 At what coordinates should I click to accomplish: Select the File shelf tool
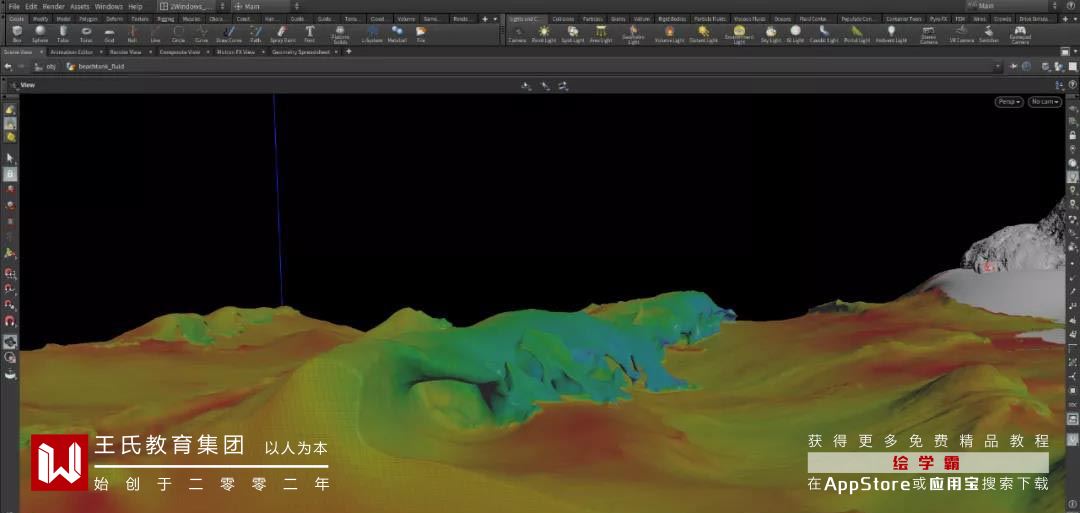[421, 34]
